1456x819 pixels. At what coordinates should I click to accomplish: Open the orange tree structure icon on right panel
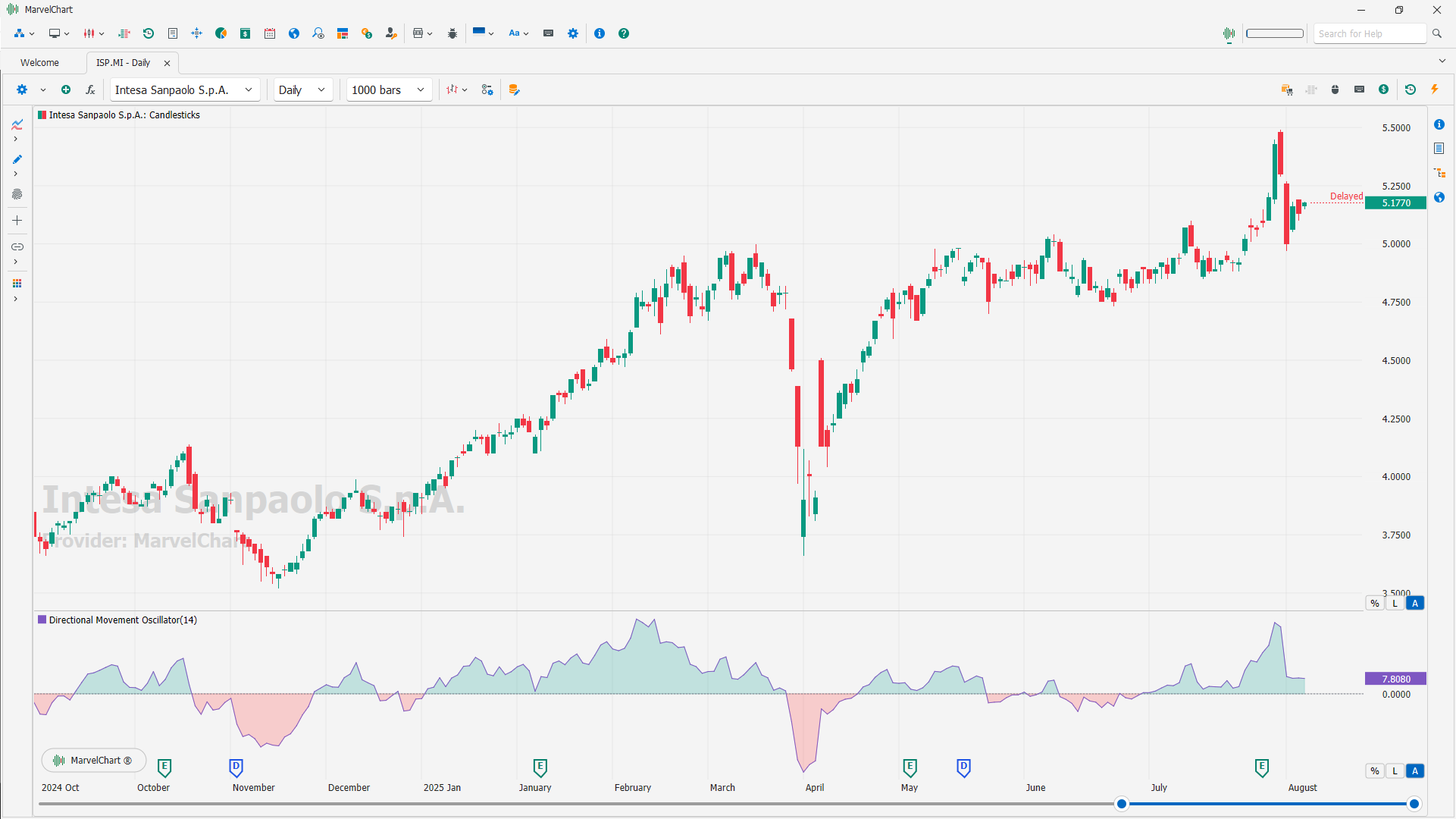click(x=1439, y=173)
